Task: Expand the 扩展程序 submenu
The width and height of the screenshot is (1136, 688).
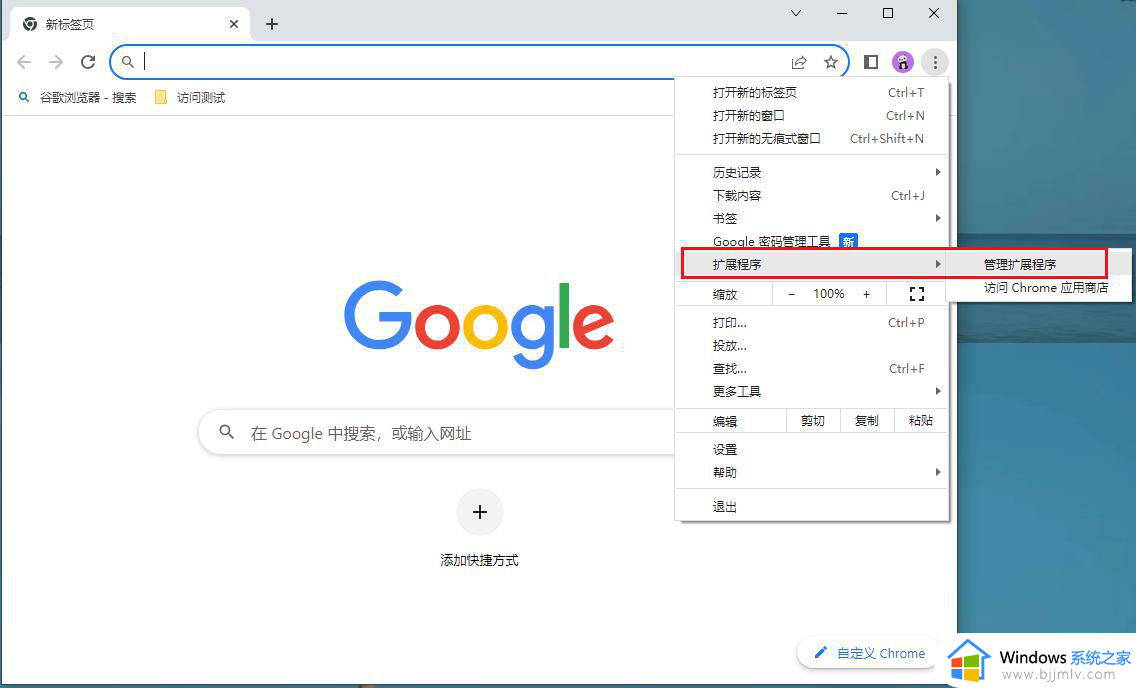Action: (x=813, y=264)
